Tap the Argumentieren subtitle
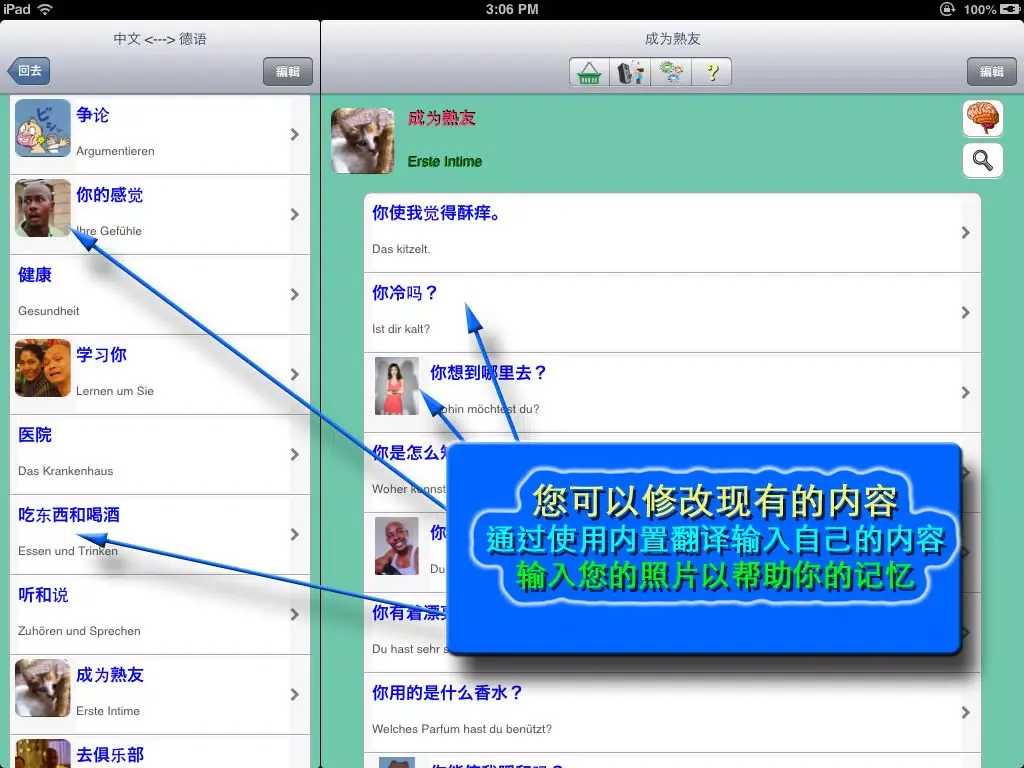Viewport: 1024px width, 768px height. tap(115, 151)
